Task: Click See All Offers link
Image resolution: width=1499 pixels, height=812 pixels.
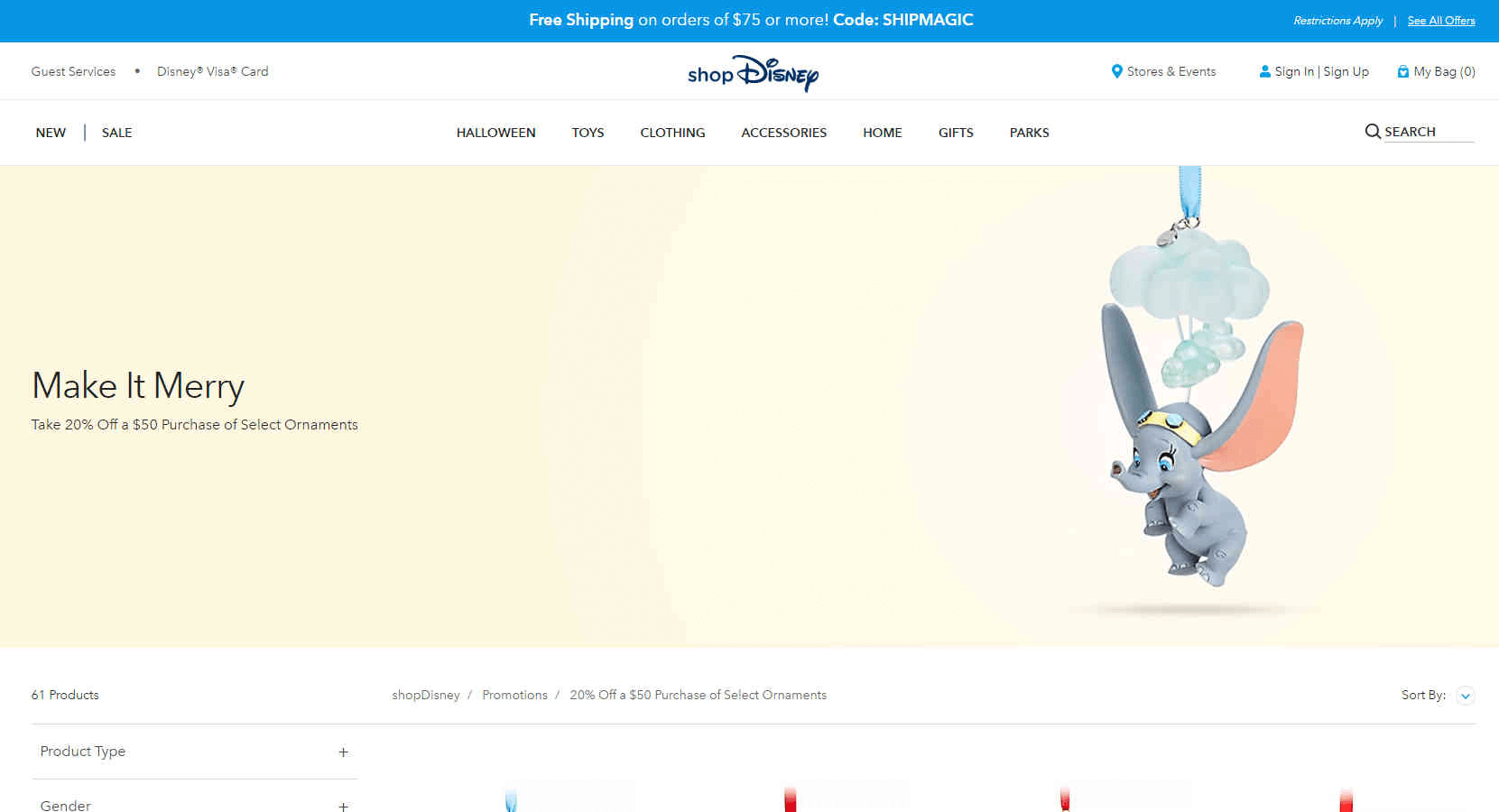Action: pyautogui.click(x=1441, y=21)
